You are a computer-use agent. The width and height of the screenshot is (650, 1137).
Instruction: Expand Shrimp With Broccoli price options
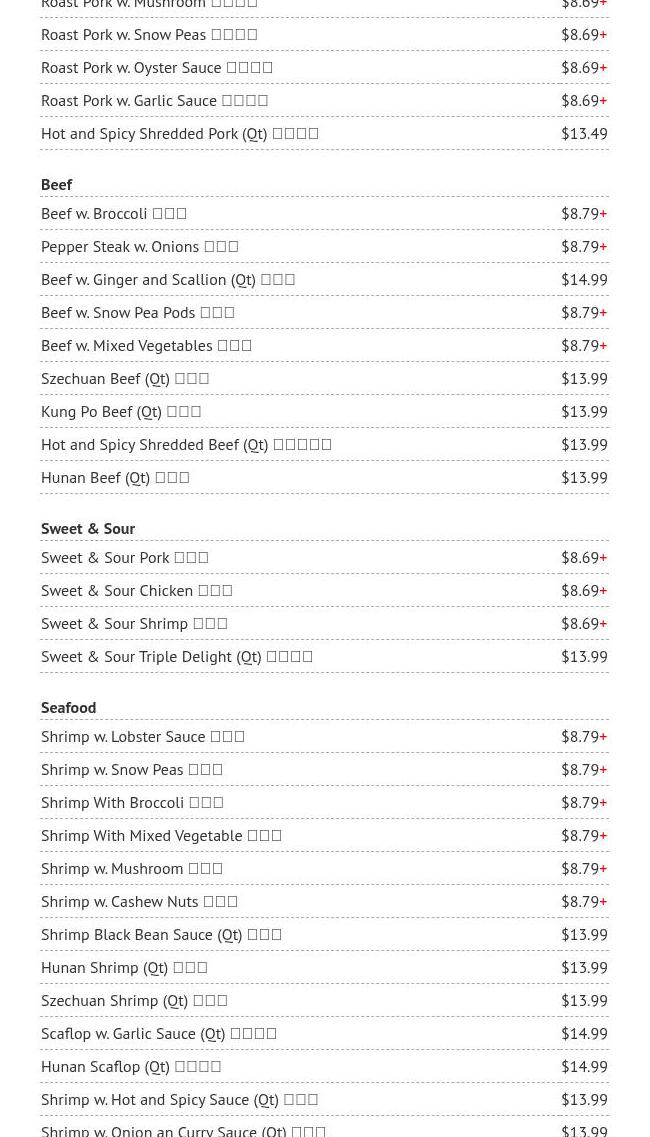click(x=603, y=802)
